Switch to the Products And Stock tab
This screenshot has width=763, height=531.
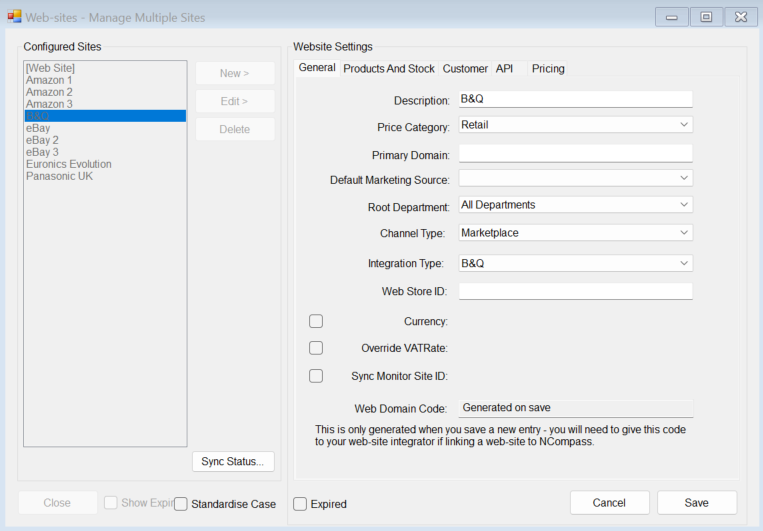(388, 69)
